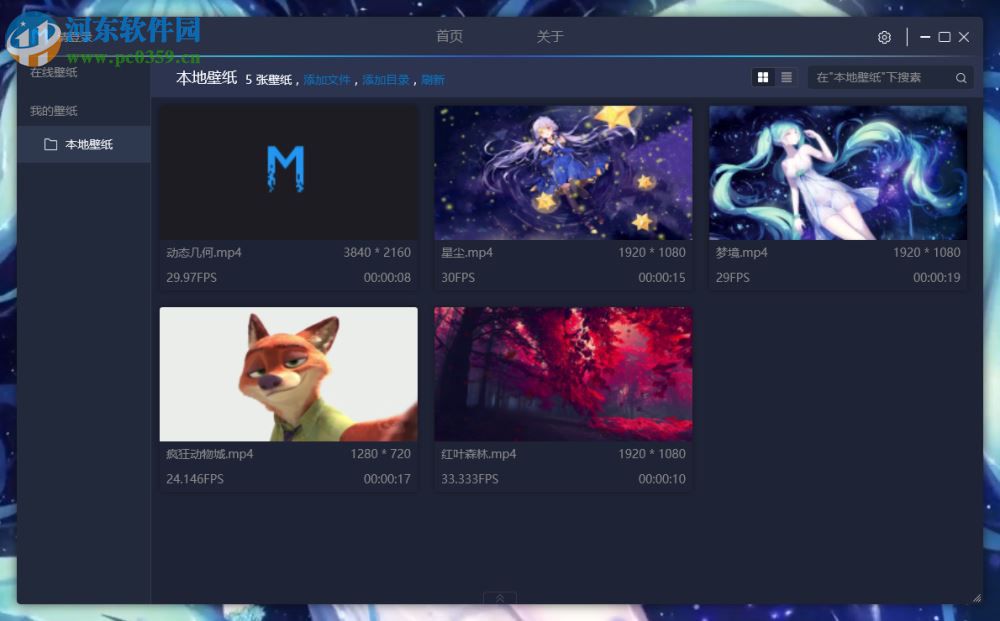
Task: Click the 添加文件 link
Action: [x=327, y=80]
